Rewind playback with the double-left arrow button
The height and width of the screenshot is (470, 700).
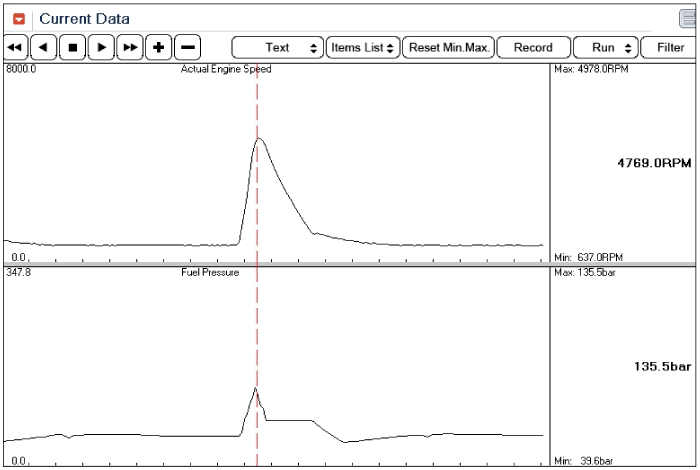click(x=15, y=47)
